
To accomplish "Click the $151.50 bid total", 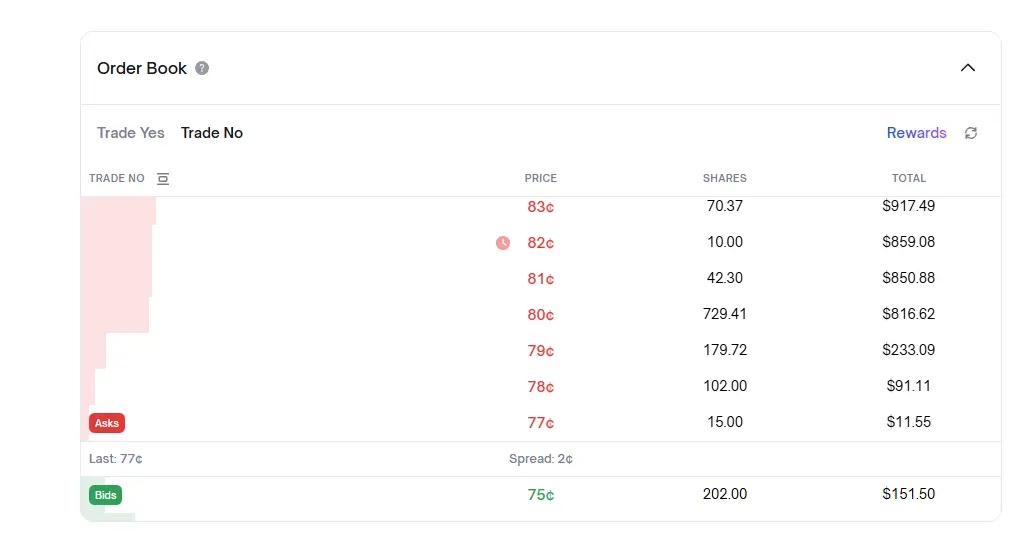I will tap(909, 494).
